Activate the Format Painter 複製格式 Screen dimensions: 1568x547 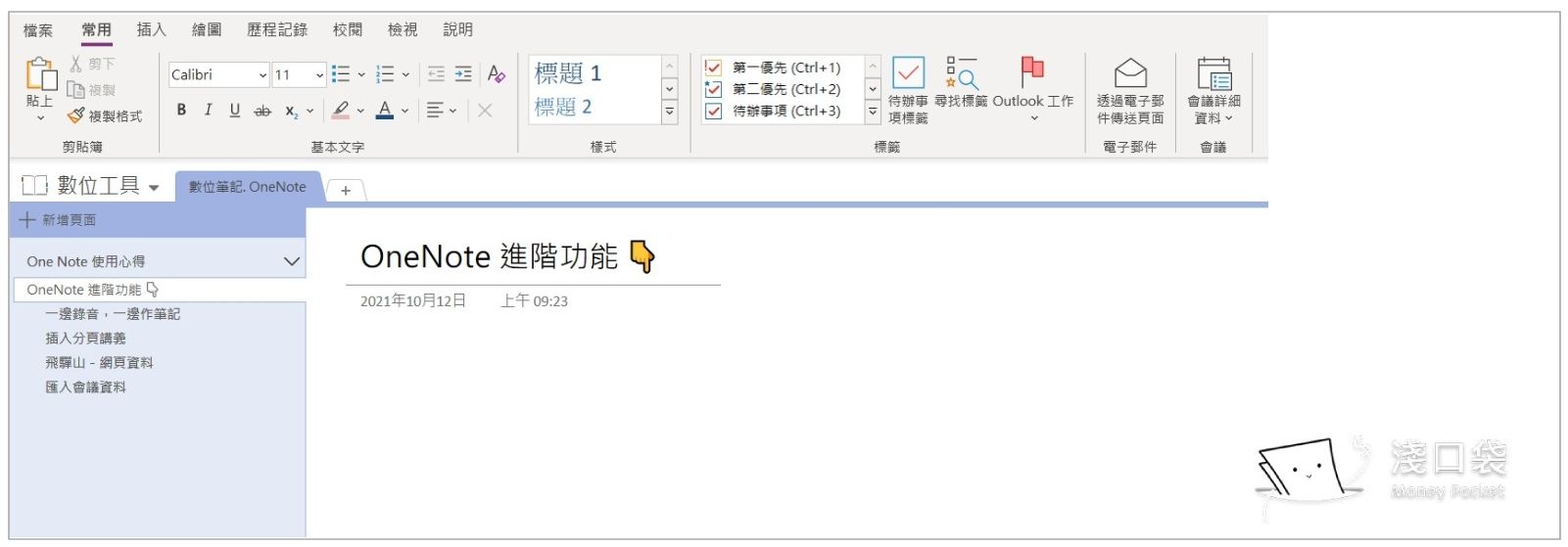point(105,115)
